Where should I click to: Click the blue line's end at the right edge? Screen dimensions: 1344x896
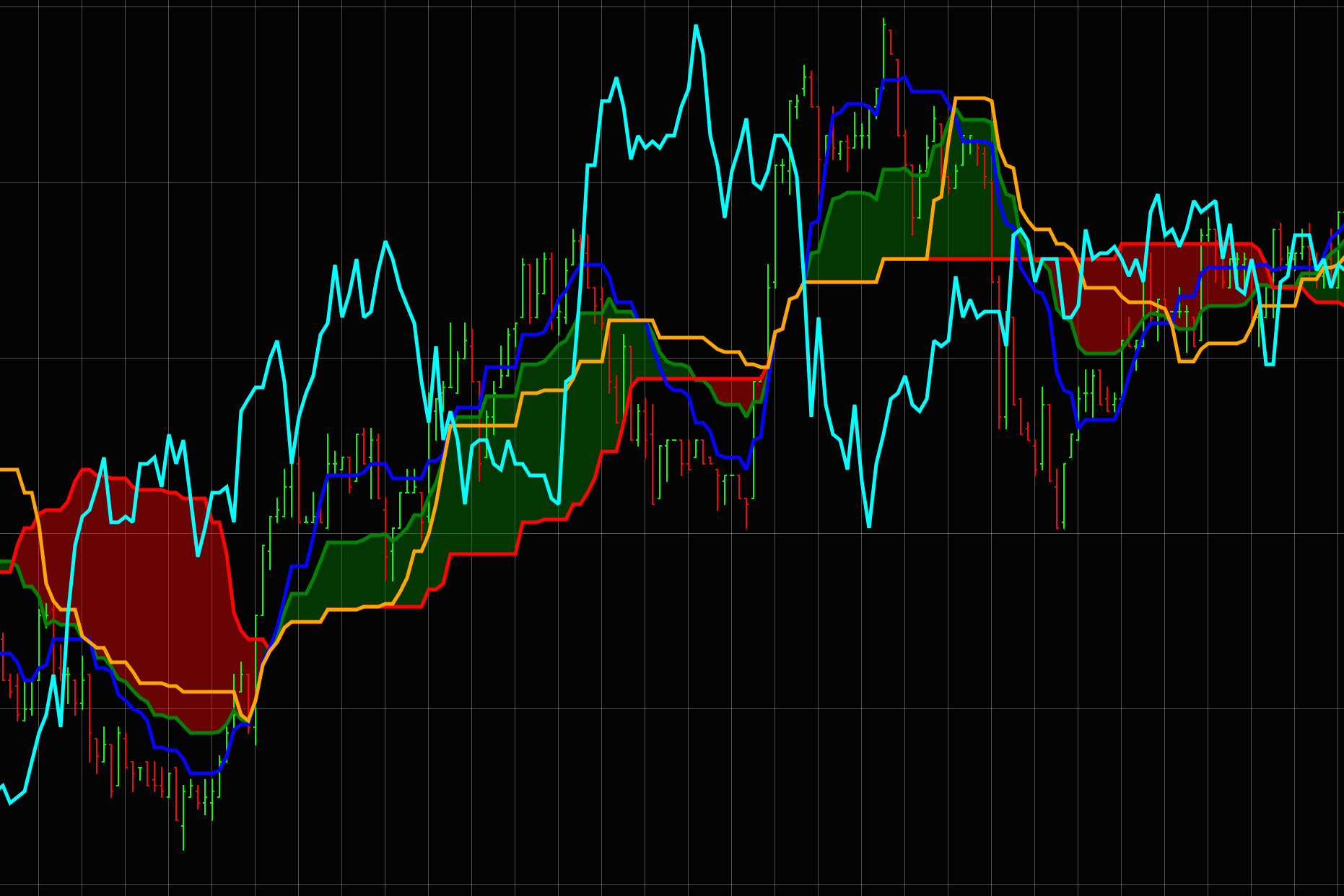[x=1341, y=228]
